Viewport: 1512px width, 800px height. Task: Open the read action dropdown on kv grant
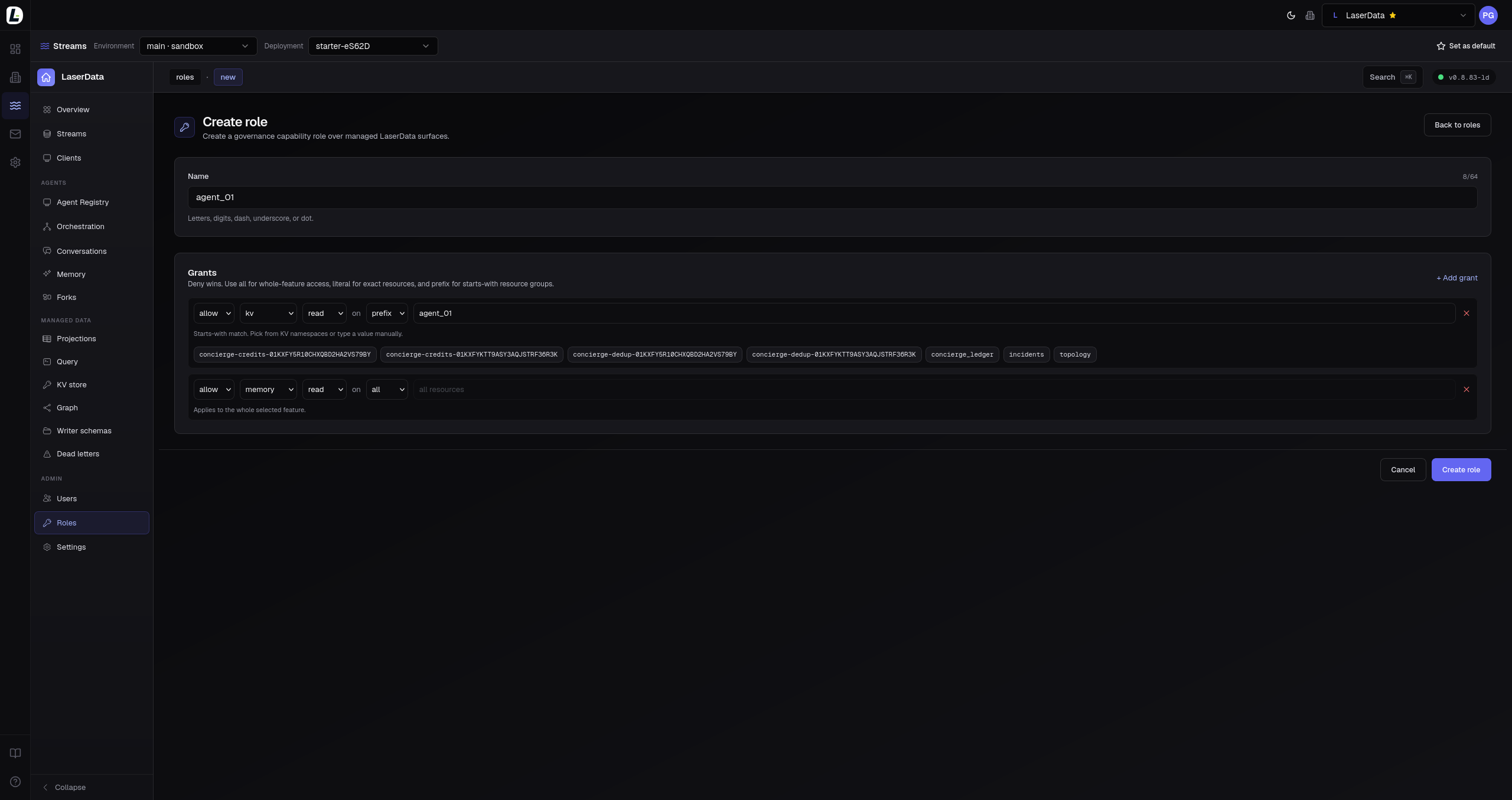[x=324, y=314]
